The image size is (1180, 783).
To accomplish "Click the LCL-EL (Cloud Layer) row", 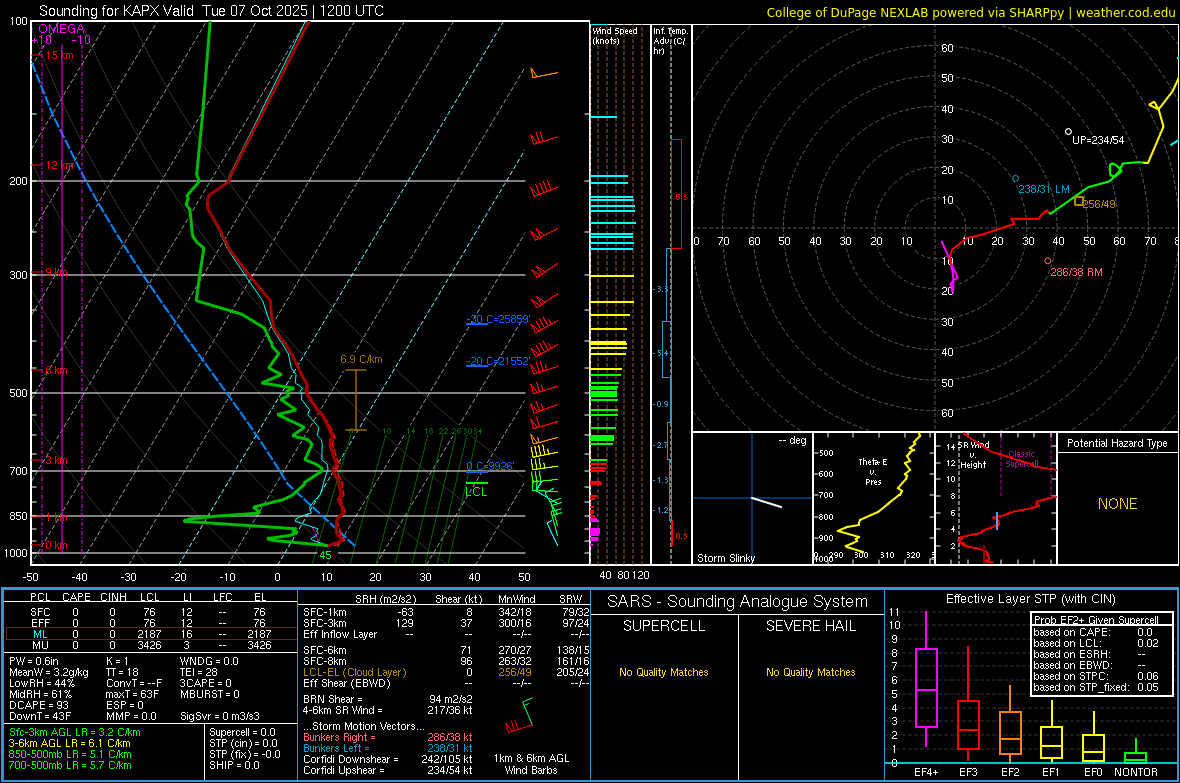I will (446, 672).
